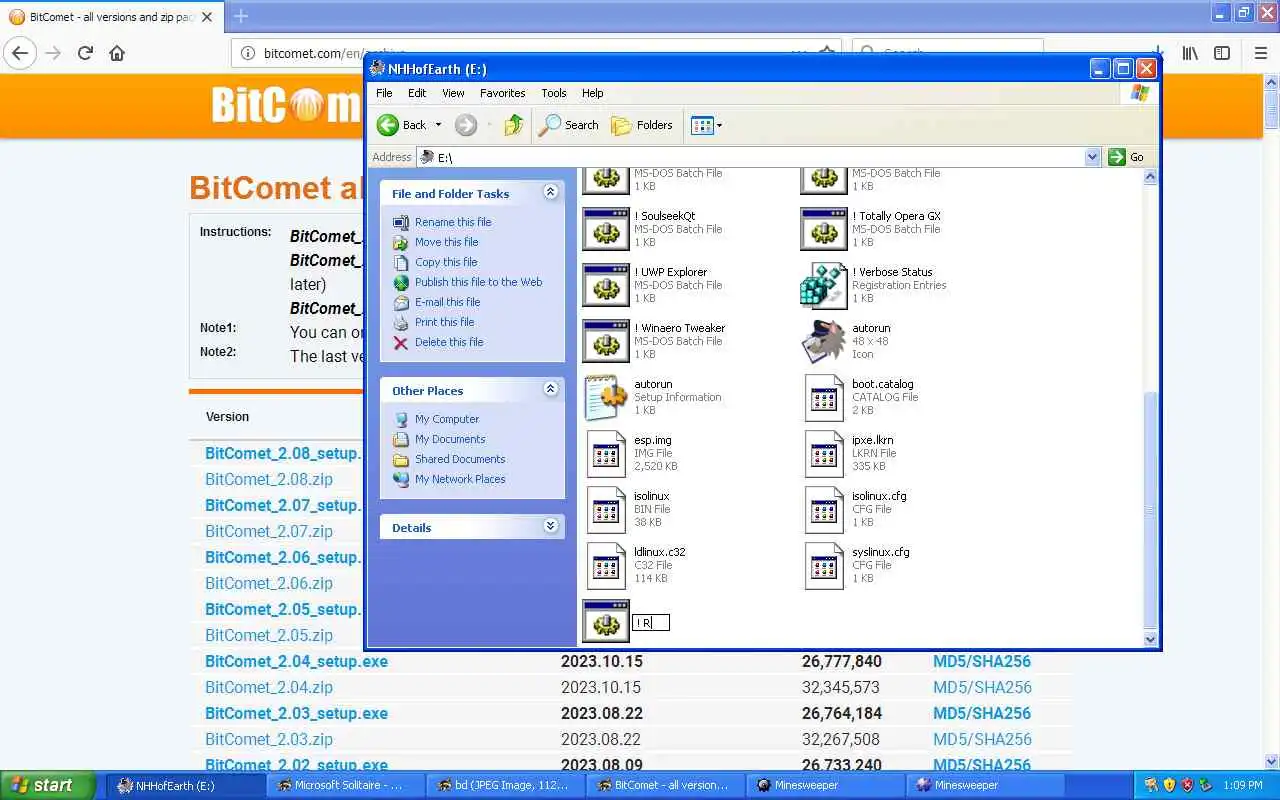Screen dimensions: 1280x800
Task: Open the View menu in Explorer
Action: (x=453, y=93)
